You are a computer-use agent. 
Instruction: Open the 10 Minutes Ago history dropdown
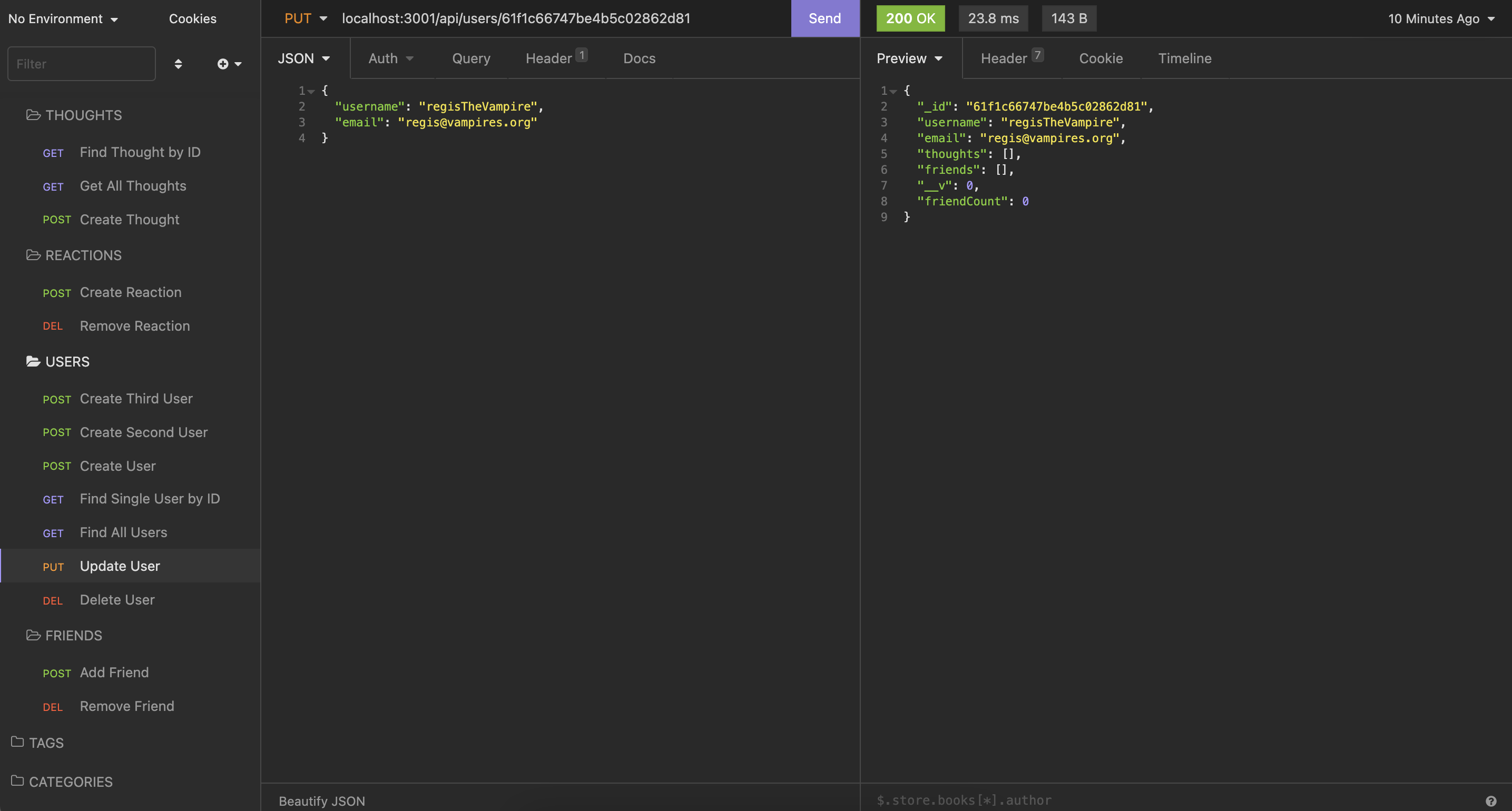[x=1440, y=19]
